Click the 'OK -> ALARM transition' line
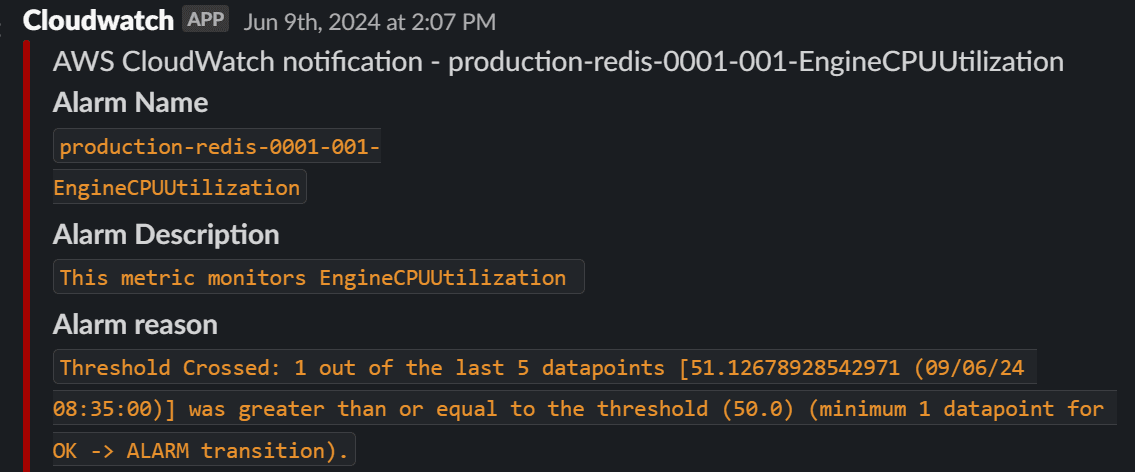The height and width of the screenshot is (472, 1135). coord(200,450)
